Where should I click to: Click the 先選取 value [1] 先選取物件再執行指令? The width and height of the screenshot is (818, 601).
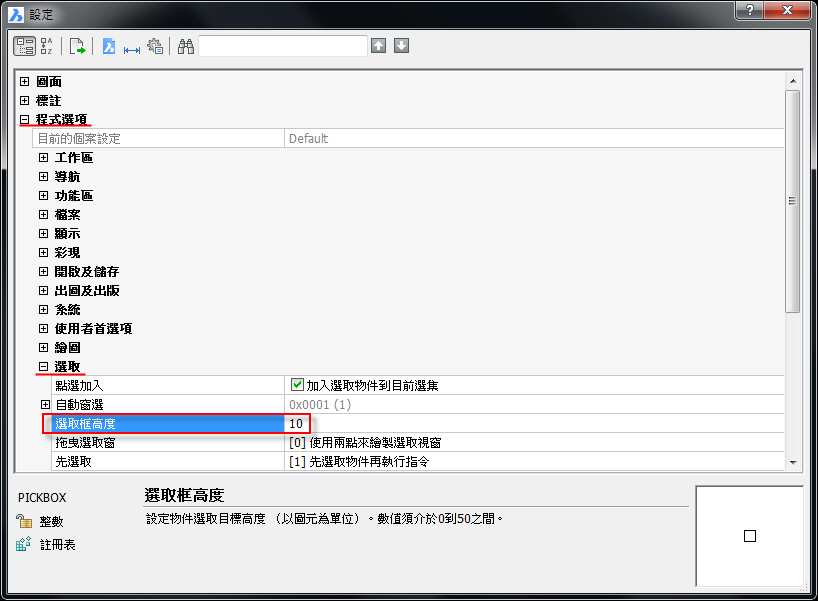point(359,462)
